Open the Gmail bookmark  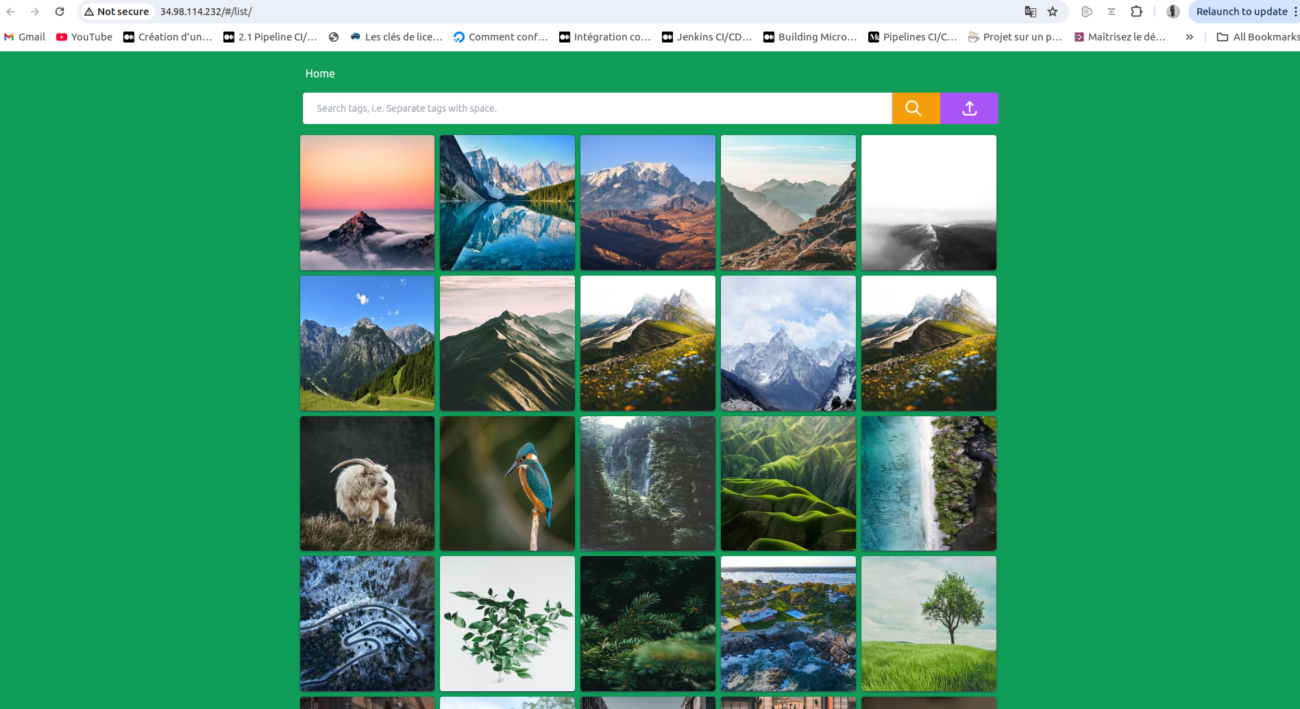pos(25,37)
